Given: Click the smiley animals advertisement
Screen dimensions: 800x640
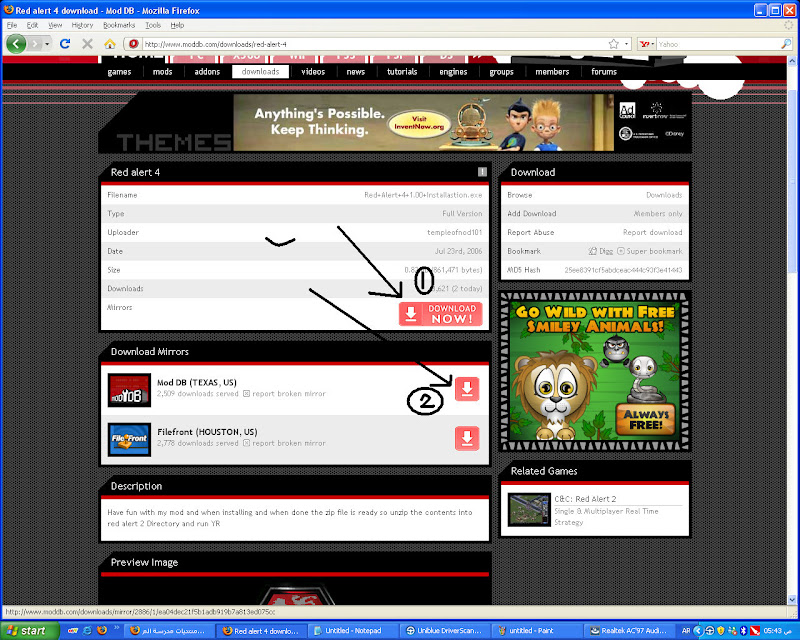Looking at the screenshot, I should [595, 372].
